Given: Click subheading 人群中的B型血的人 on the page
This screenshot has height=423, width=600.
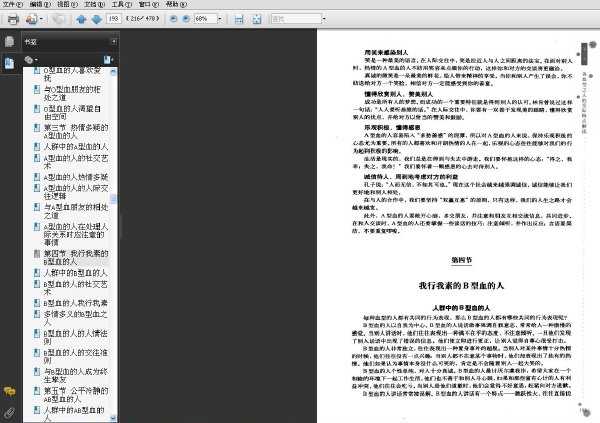Looking at the screenshot, I should (461, 308).
